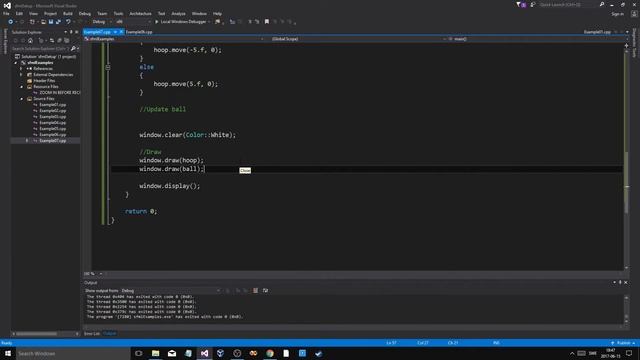Screen dimensions: 640x360
Task: Select Example01.cpp in Solution Explorer
Action: (53, 105)
